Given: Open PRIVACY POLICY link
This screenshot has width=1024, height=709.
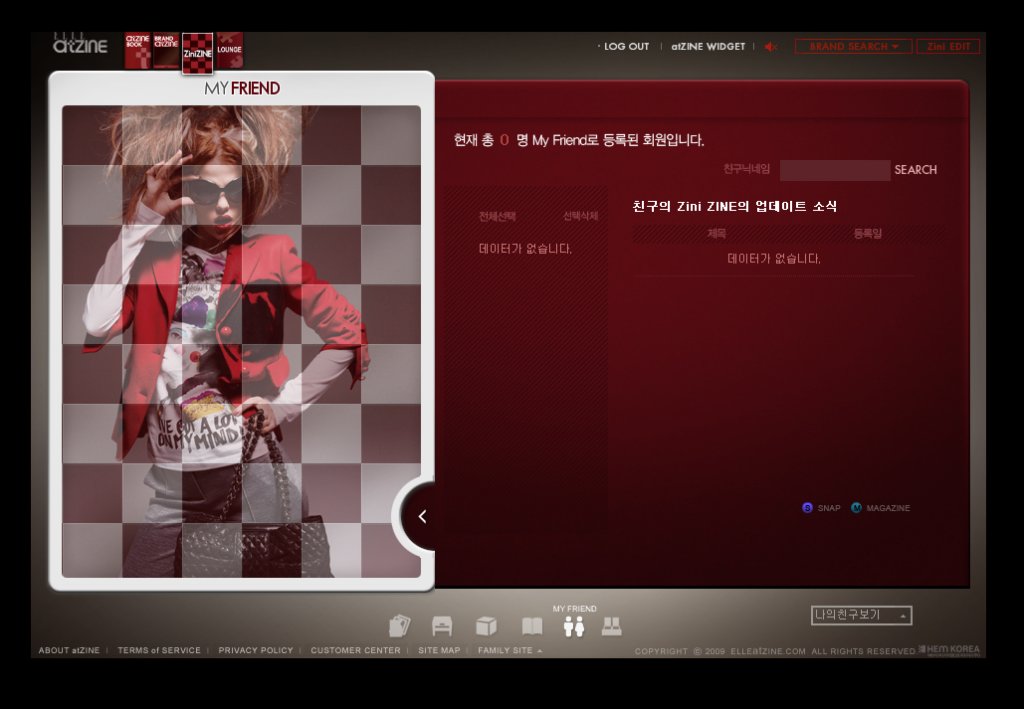Looking at the screenshot, I should point(255,650).
